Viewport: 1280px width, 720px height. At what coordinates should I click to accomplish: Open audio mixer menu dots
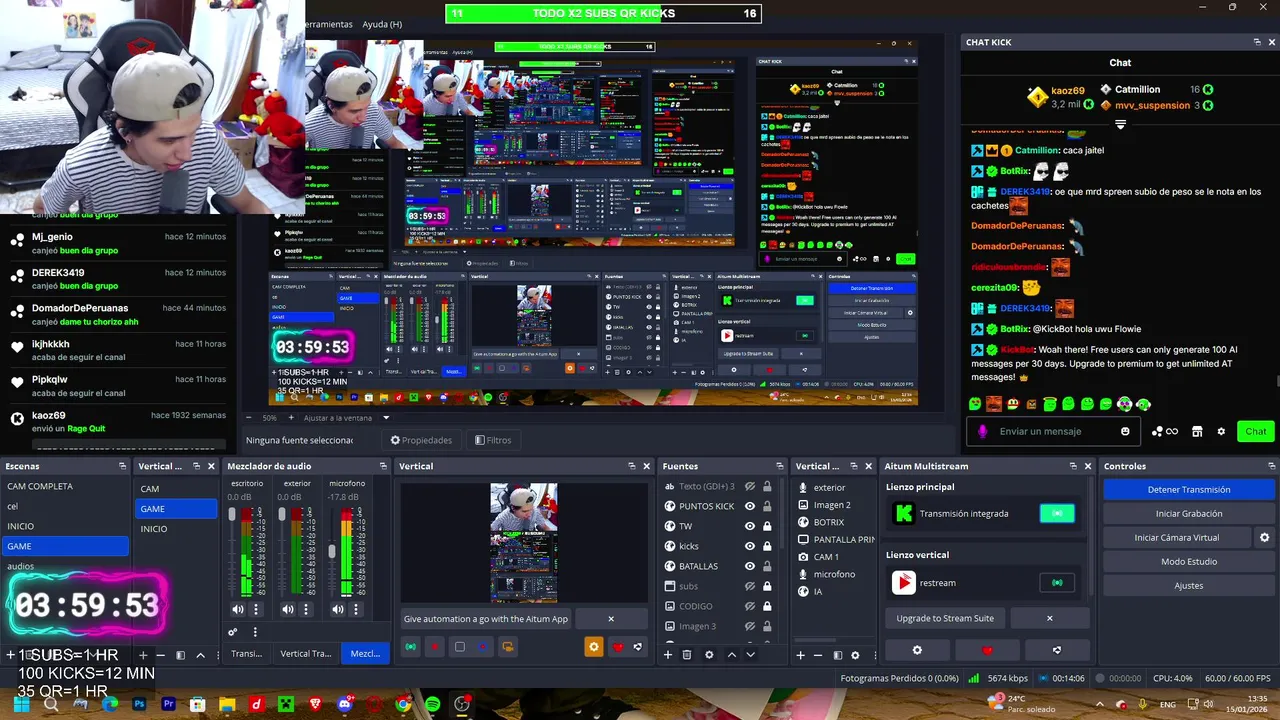click(x=255, y=632)
